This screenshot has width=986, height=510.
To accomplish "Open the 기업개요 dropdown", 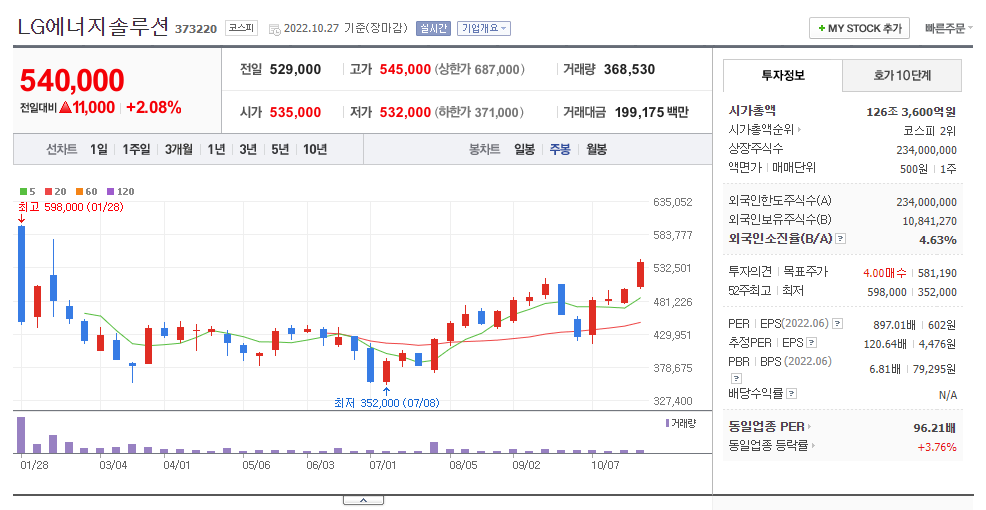I will [484, 28].
